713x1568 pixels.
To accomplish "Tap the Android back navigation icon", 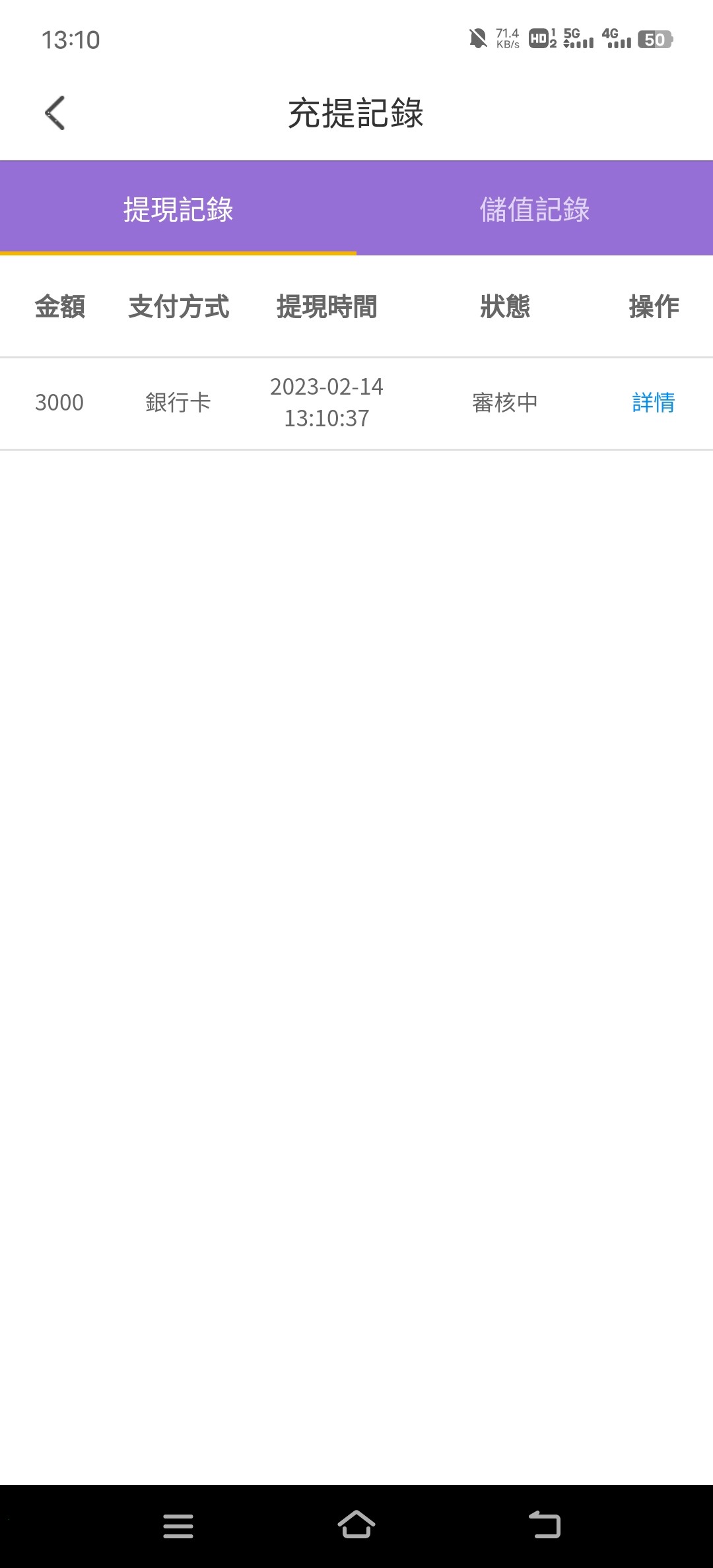I will click(x=545, y=1525).
